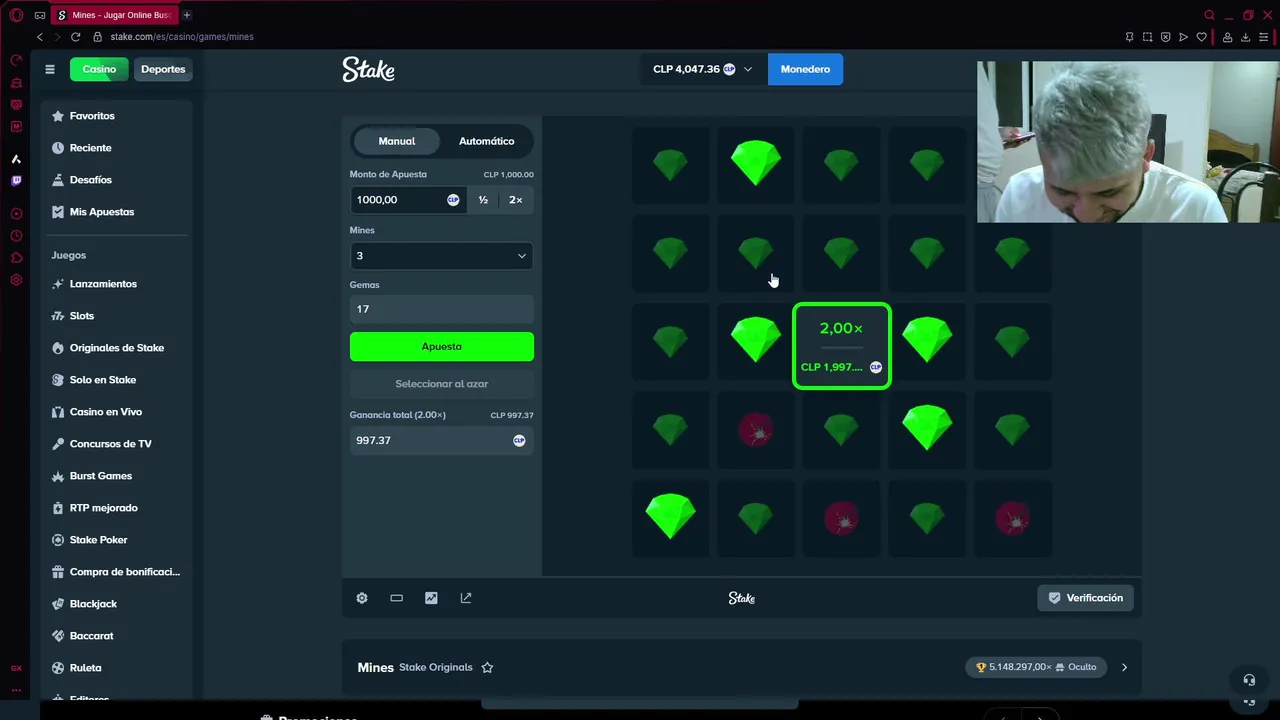Screen dimensions: 1280x720
Task: Open Reciente in sidebar
Action: pyautogui.click(x=90, y=148)
